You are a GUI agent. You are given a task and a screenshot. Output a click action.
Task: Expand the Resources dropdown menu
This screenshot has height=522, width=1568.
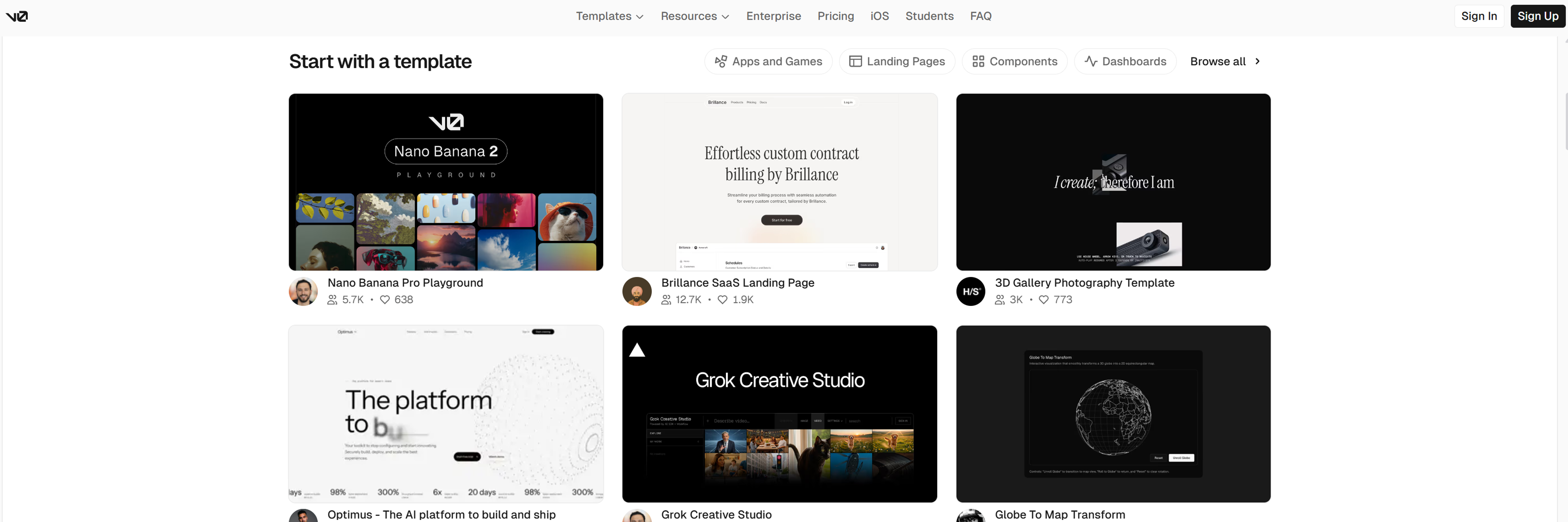tap(695, 16)
